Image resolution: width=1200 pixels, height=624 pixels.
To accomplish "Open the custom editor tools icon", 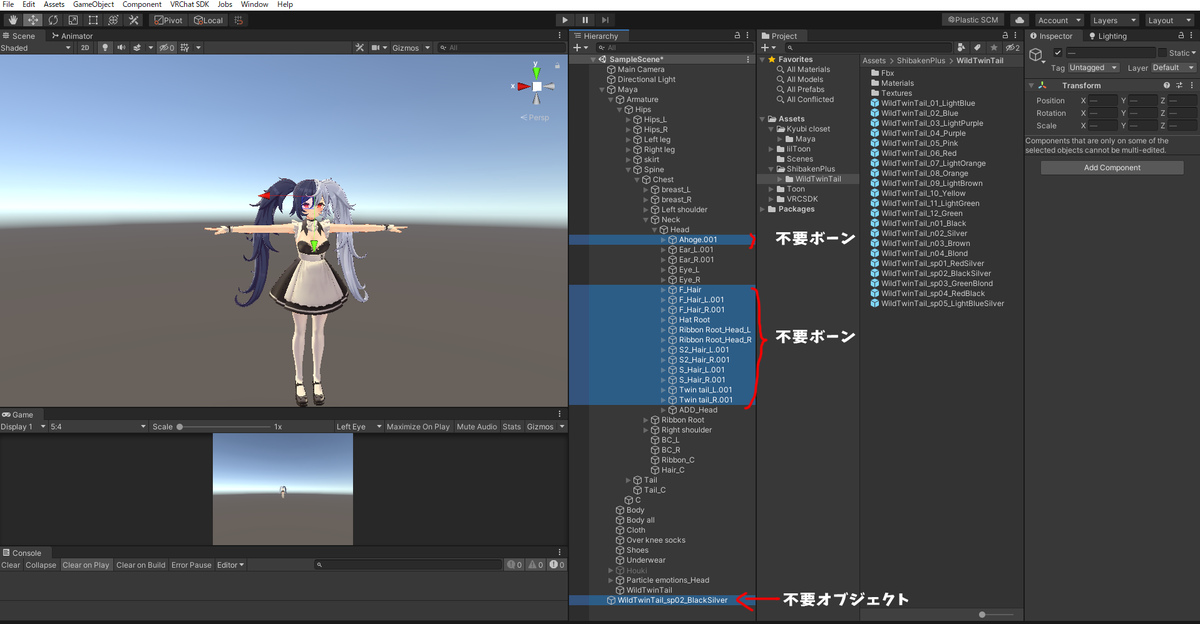I will coord(134,20).
